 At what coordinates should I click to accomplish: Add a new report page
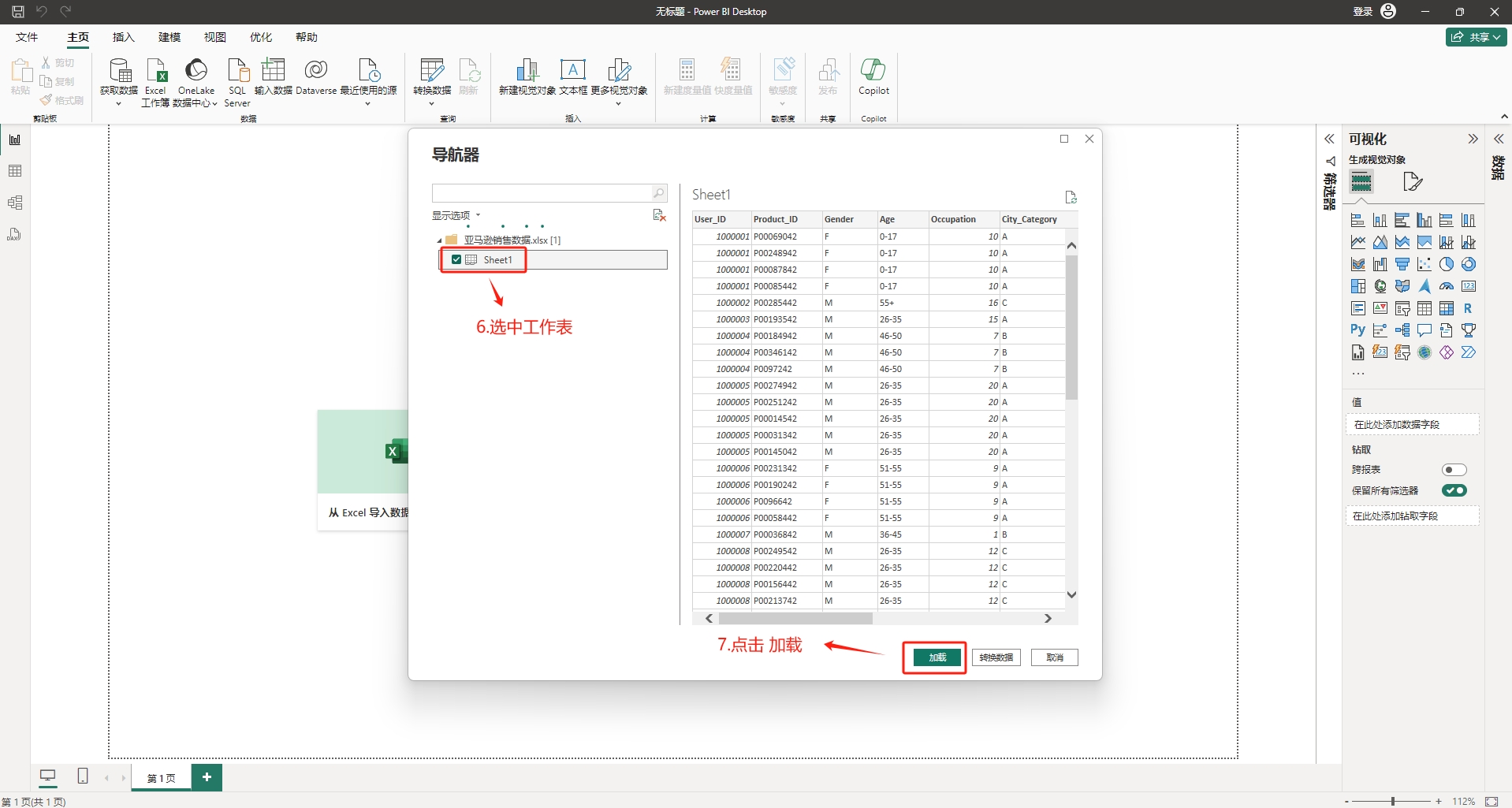pyautogui.click(x=207, y=777)
